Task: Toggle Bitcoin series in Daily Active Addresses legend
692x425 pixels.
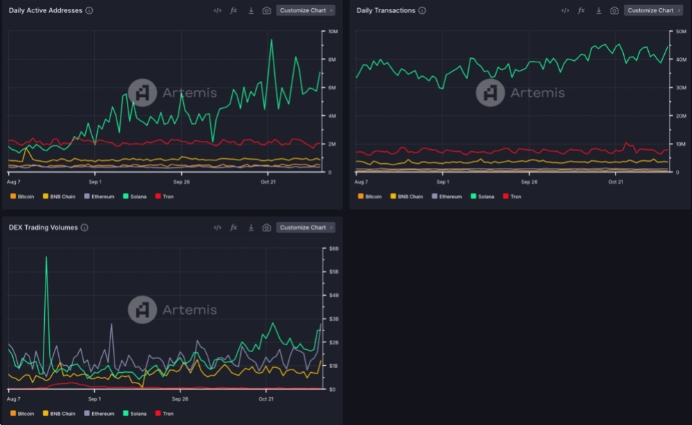Action: click(22, 196)
